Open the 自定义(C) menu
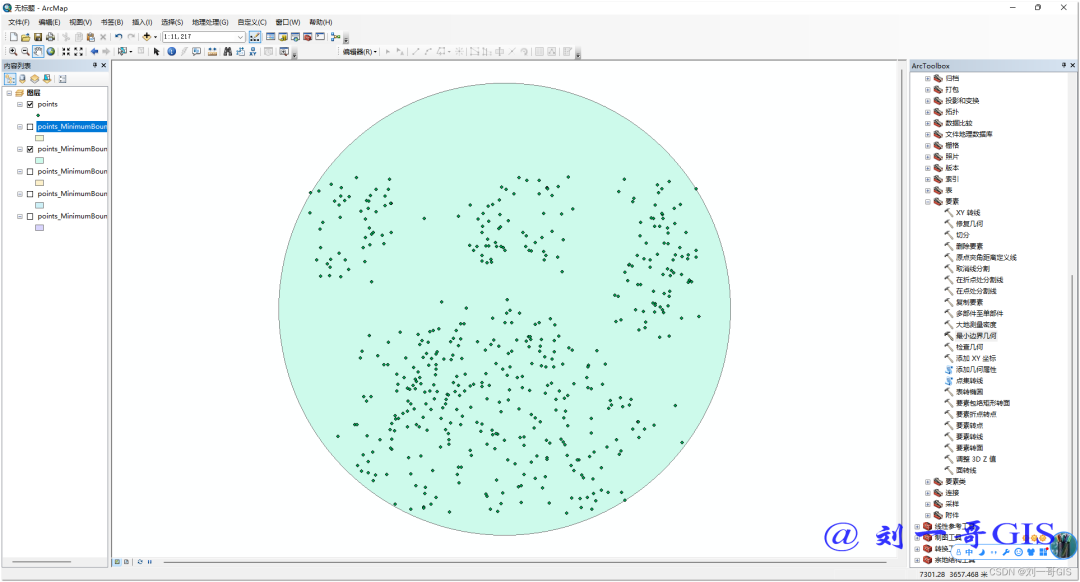 pos(252,22)
